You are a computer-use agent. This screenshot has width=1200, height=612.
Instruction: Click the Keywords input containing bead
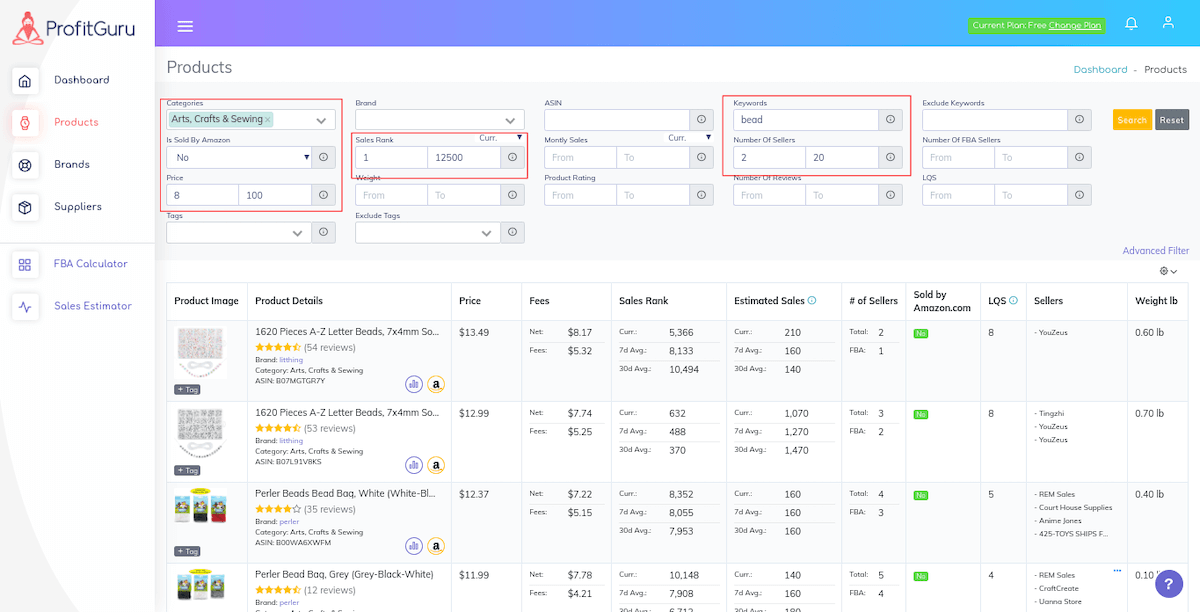pos(806,120)
